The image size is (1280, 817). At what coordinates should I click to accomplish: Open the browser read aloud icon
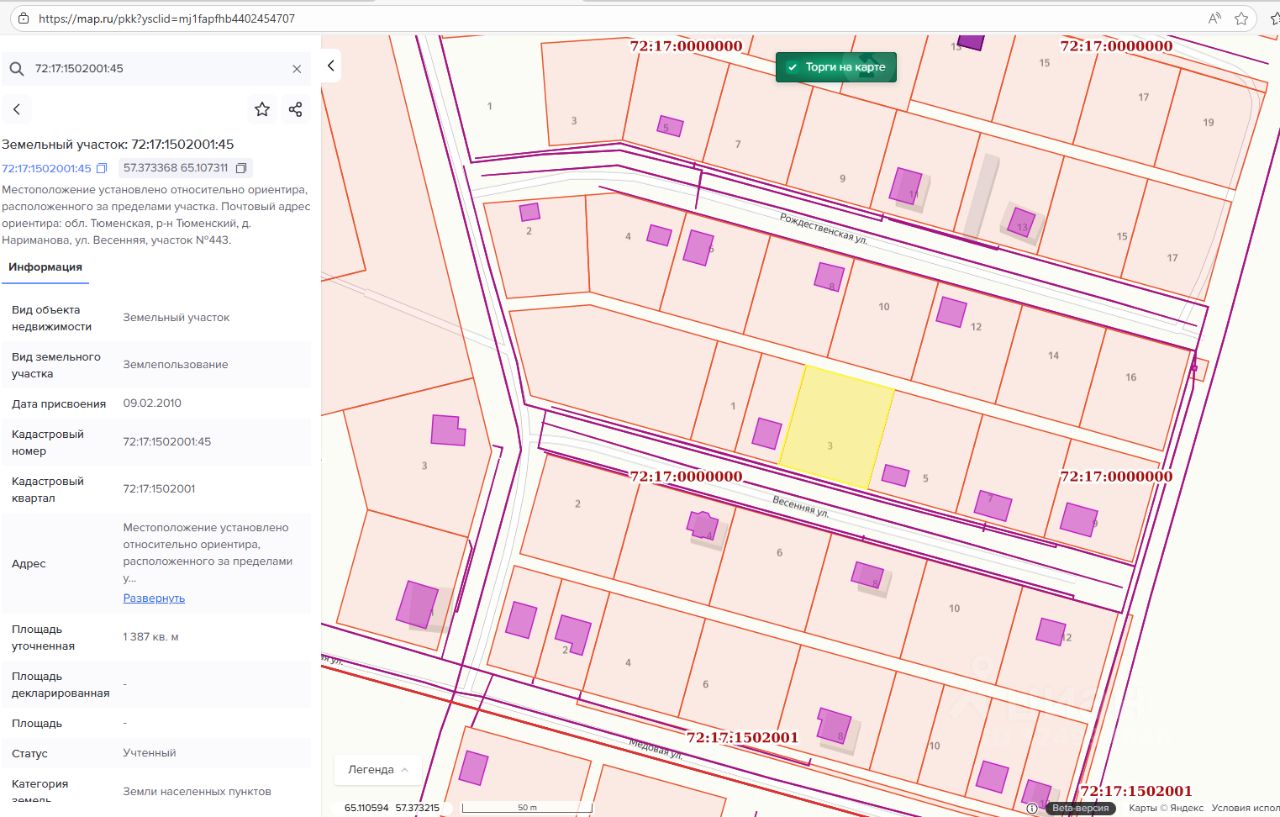[x=1214, y=18]
